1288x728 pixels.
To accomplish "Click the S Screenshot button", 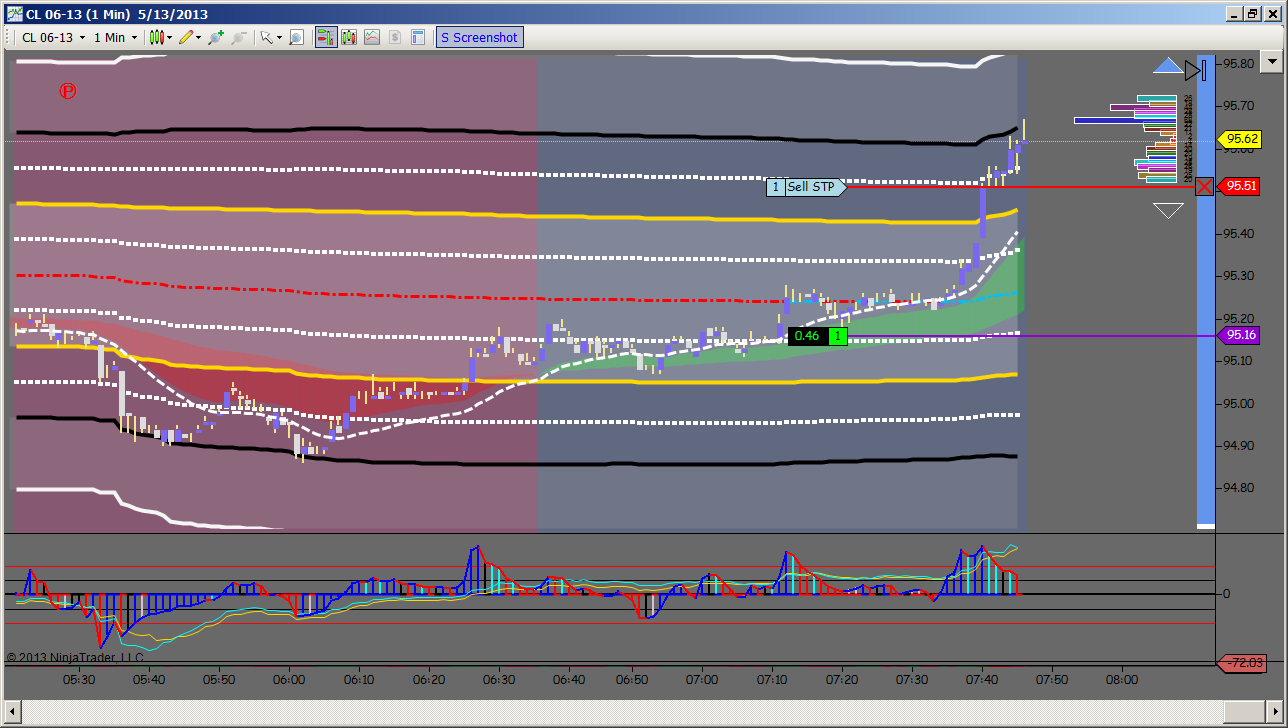I will click(x=479, y=37).
